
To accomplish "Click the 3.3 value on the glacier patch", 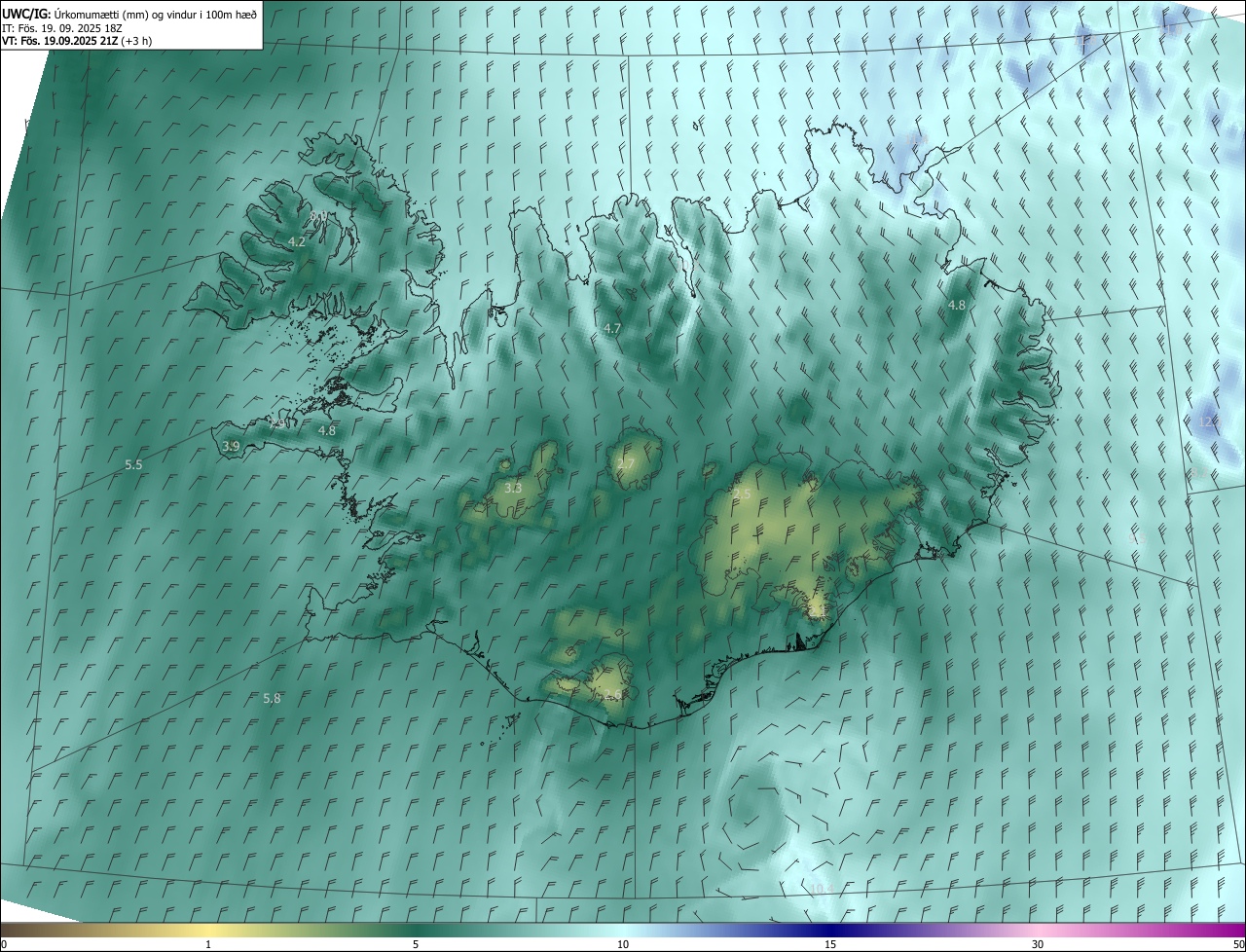I will point(513,488).
